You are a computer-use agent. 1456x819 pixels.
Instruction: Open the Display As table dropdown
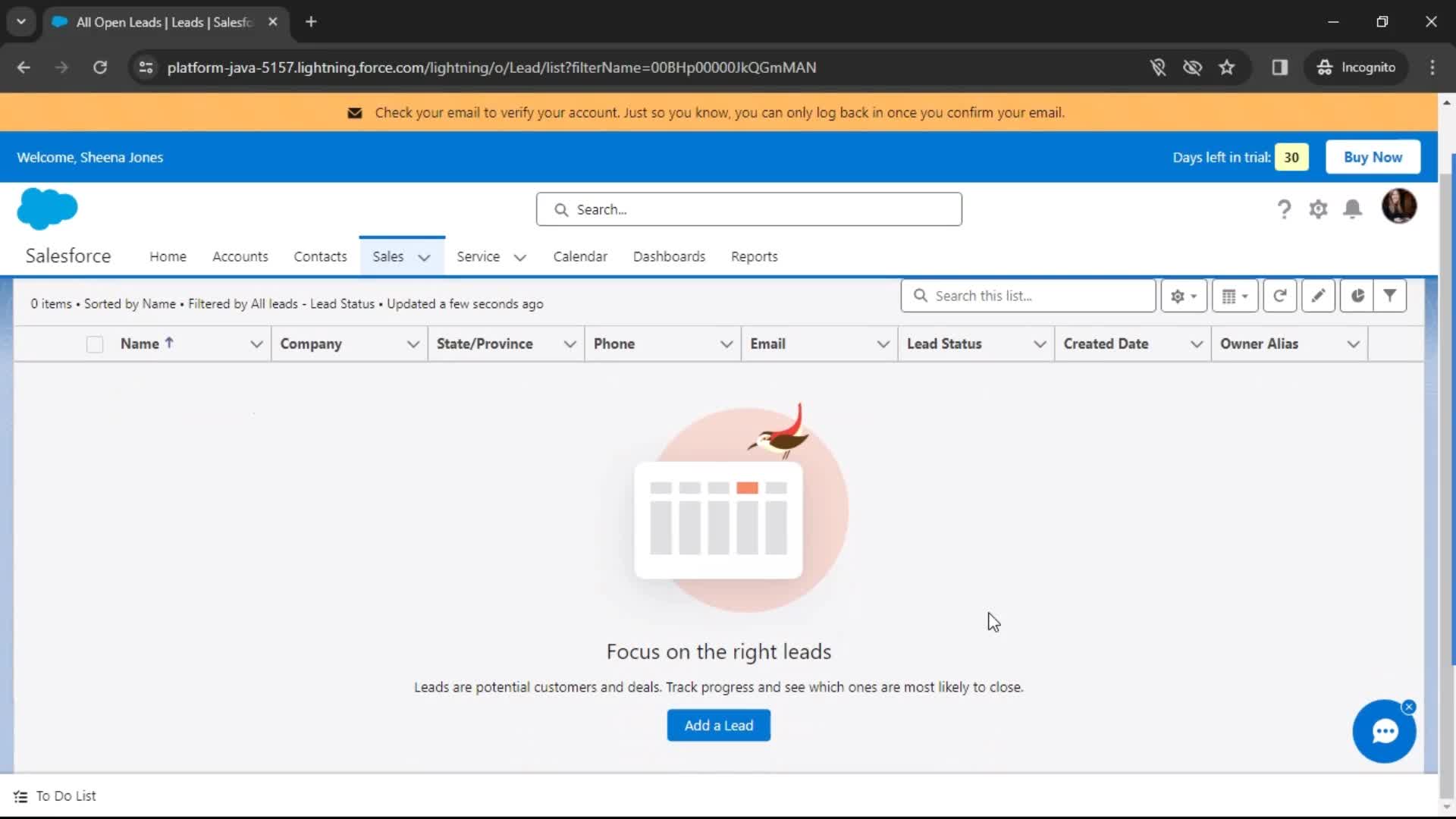pos(1235,296)
